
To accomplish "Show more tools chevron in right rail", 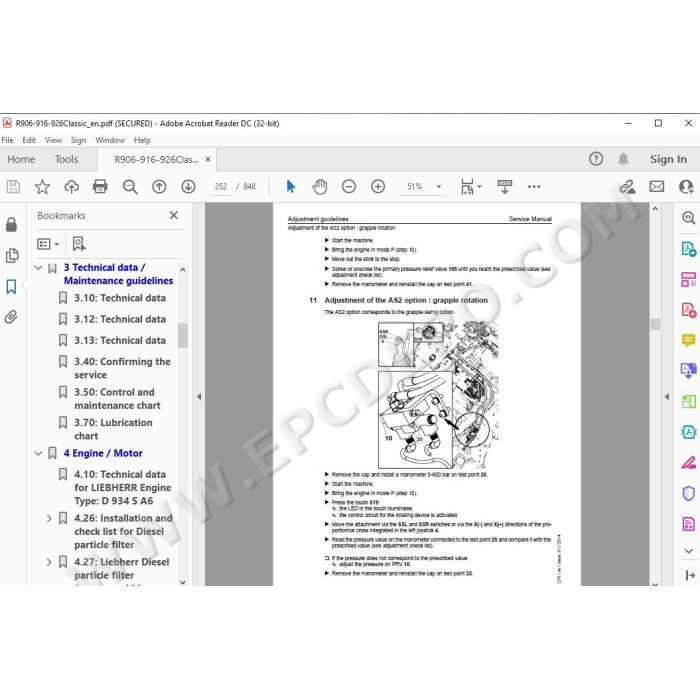I will click(688, 551).
